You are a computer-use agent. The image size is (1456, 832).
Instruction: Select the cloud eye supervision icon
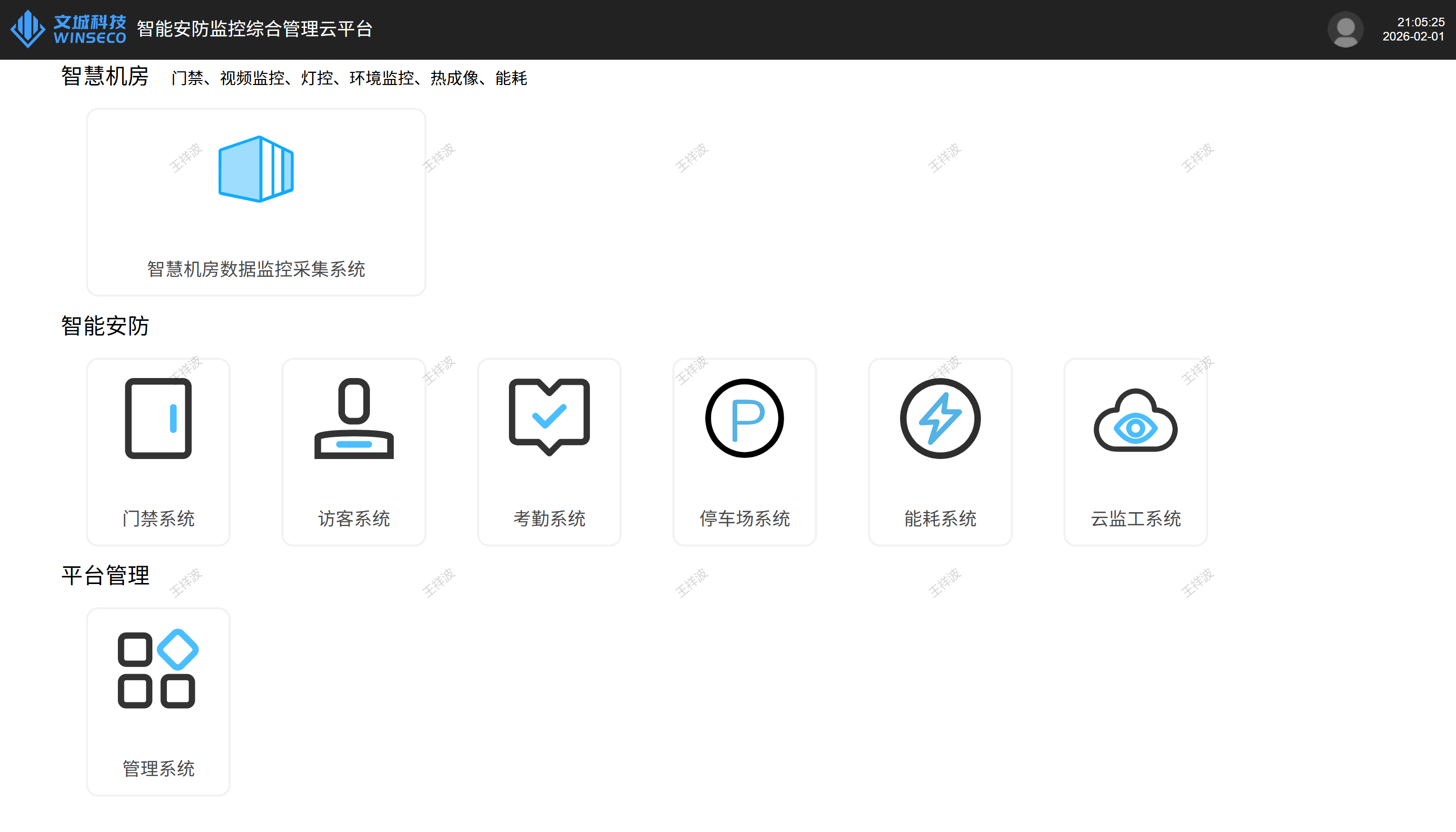coord(1136,421)
